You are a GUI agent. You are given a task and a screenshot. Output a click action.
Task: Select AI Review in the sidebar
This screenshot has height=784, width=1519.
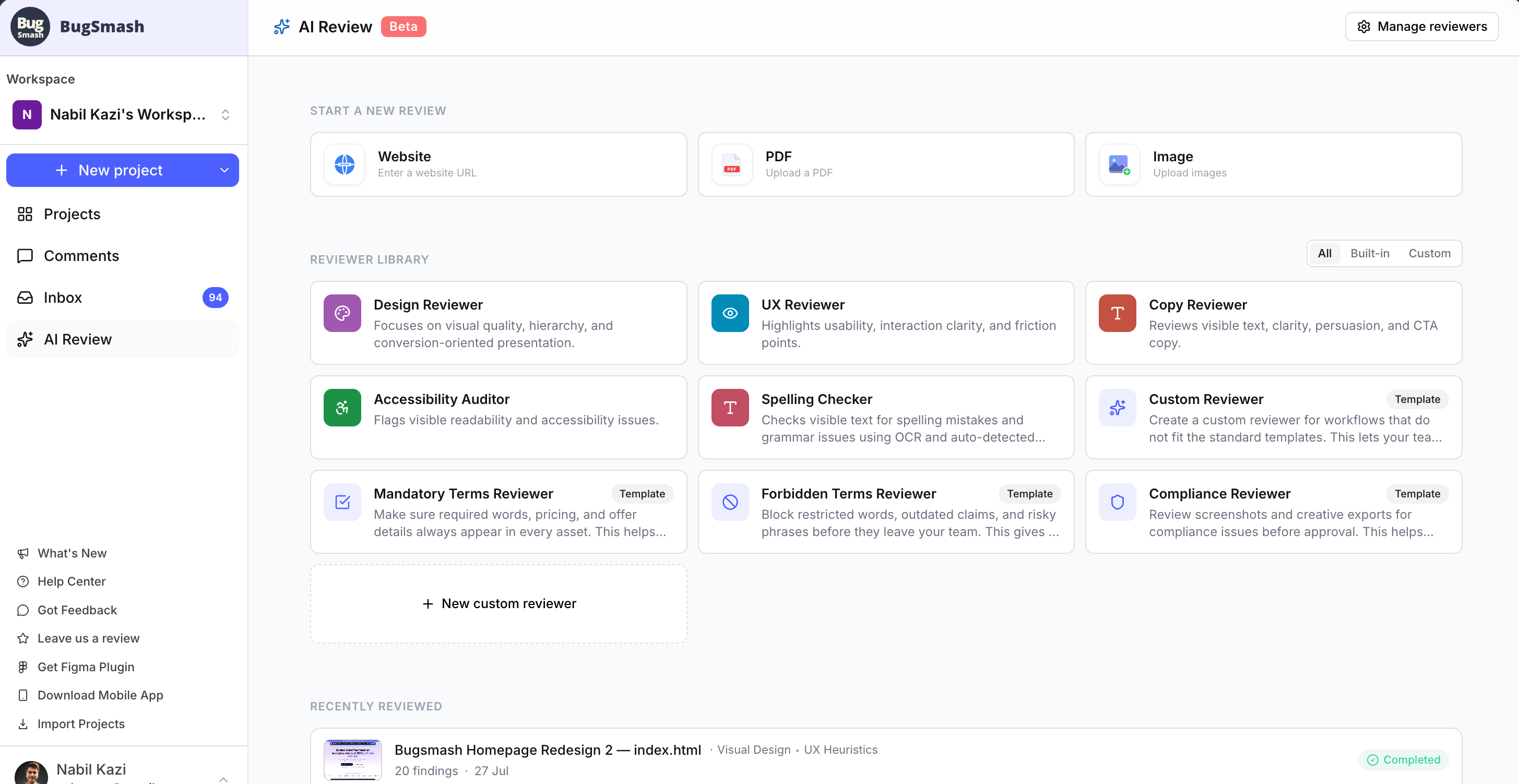click(123, 339)
